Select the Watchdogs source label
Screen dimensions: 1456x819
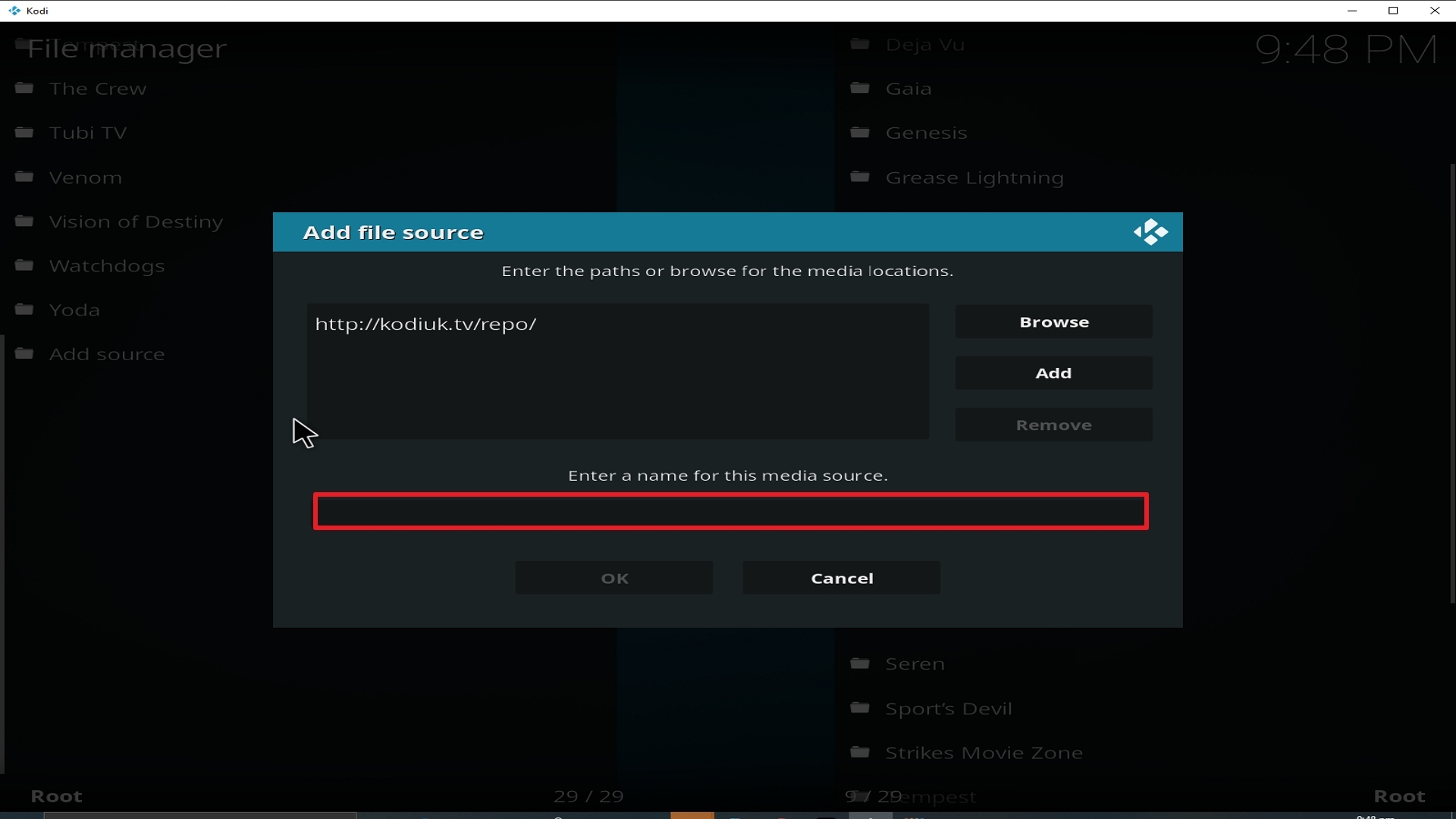point(107,266)
